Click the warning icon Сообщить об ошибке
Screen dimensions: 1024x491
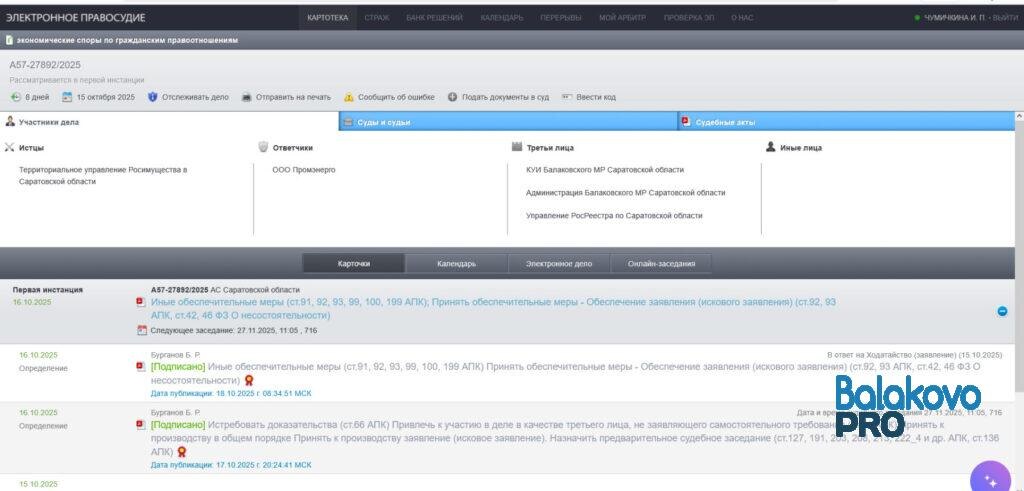click(349, 97)
